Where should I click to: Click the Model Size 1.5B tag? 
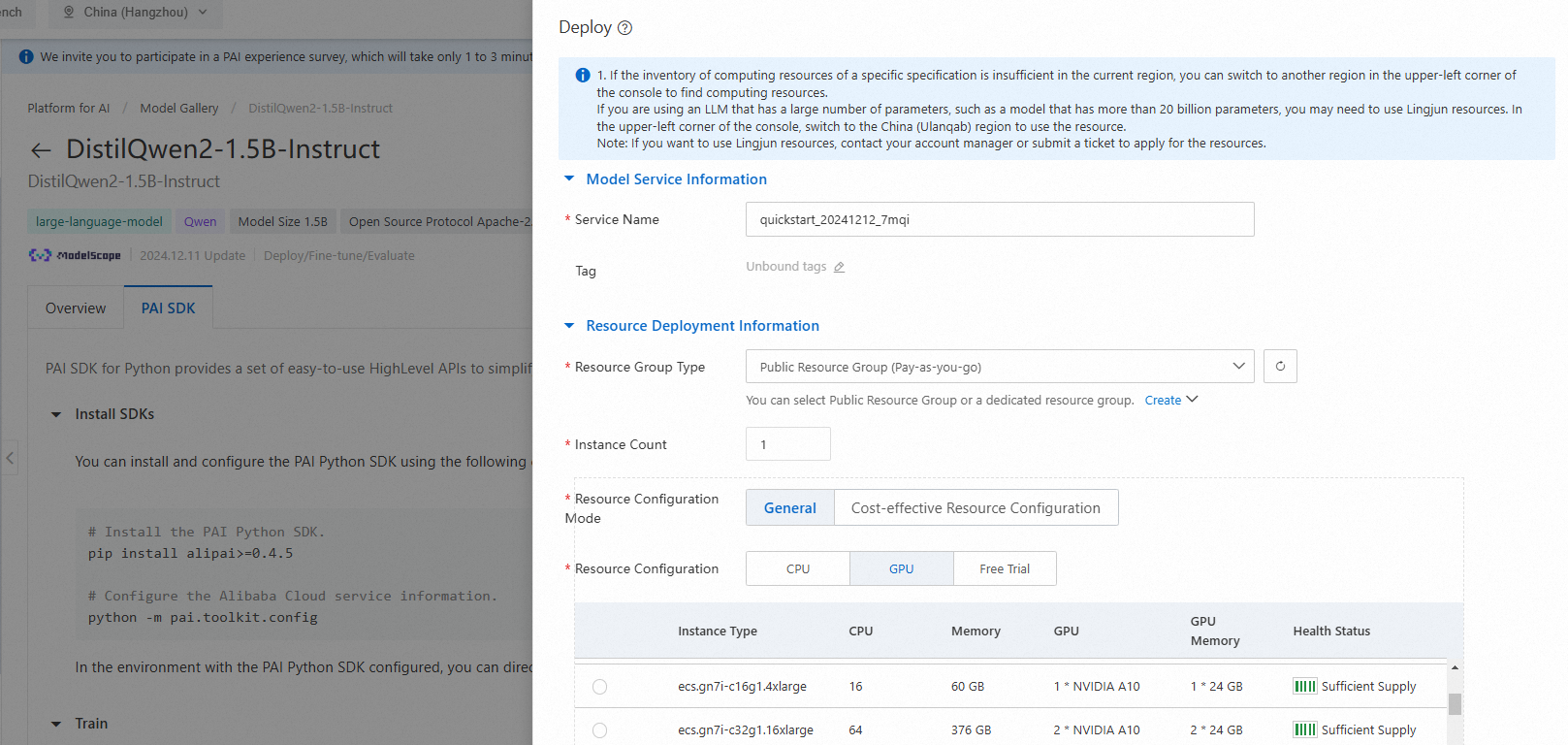(x=283, y=221)
